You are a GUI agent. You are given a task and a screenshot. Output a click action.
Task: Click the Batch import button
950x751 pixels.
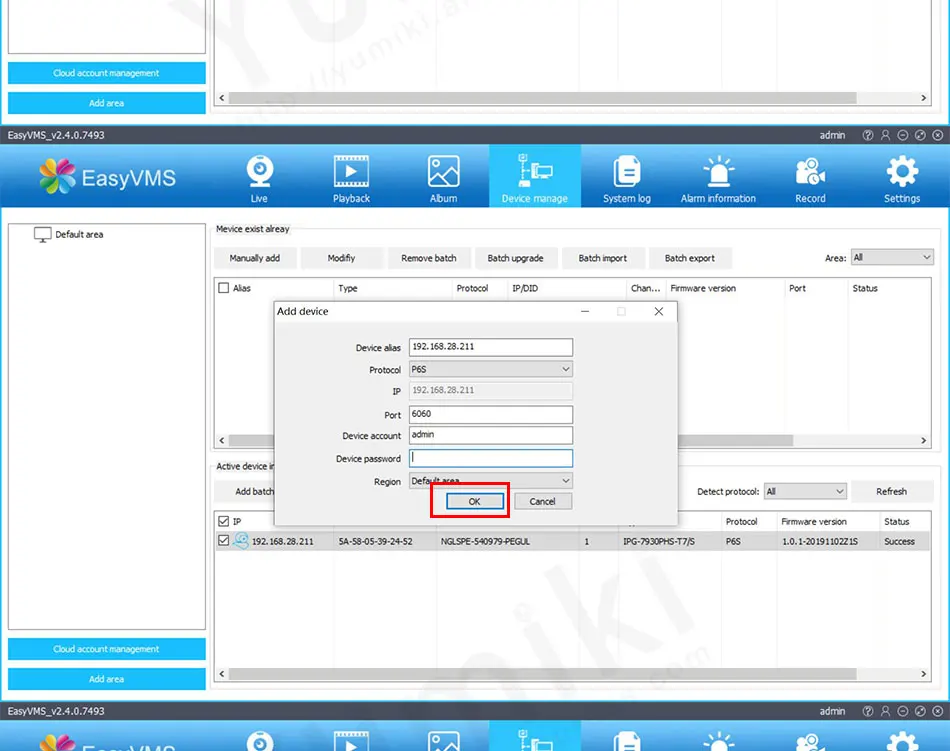coord(603,258)
